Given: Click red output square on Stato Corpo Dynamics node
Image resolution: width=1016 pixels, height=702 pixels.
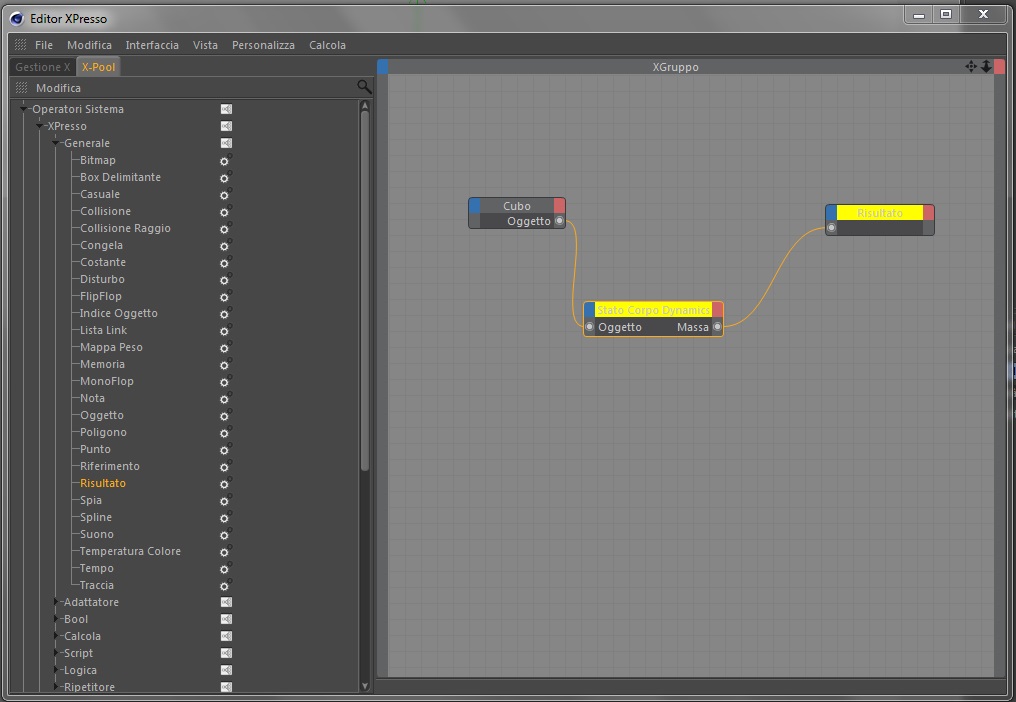Looking at the screenshot, I should [x=717, y=310].
